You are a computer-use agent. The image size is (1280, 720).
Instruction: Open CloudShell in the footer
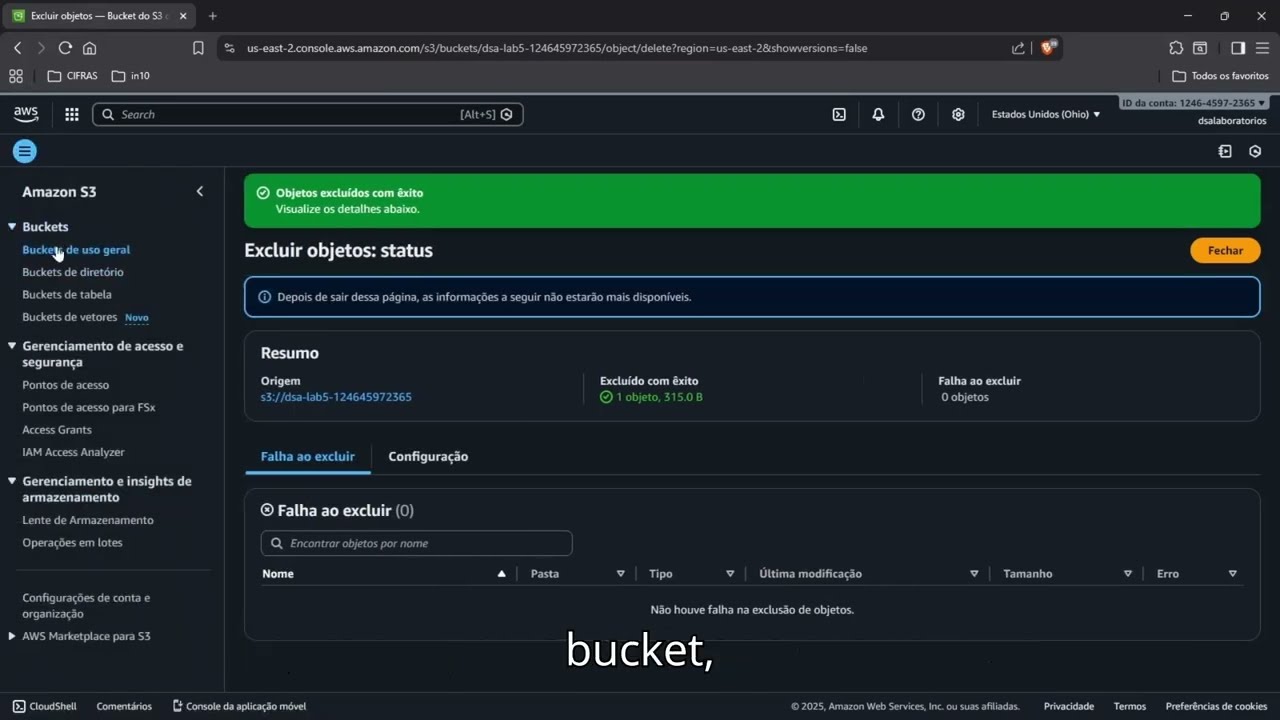(45, 706)
